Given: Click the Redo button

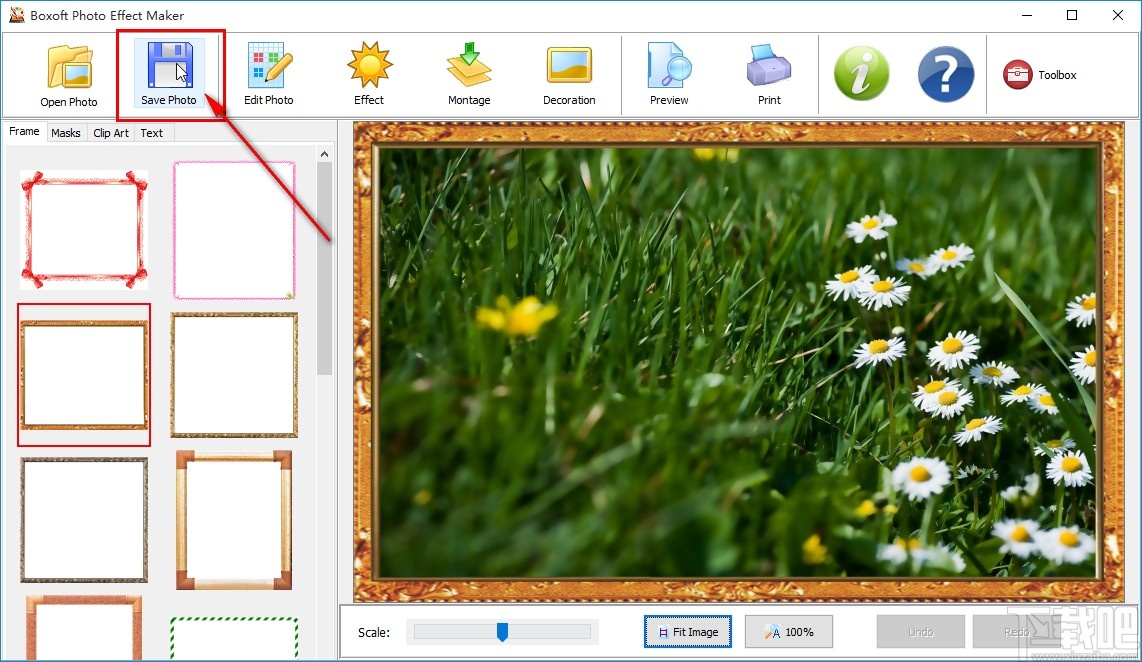Looking at the screenshot, I should click(x=1017, y=631).
